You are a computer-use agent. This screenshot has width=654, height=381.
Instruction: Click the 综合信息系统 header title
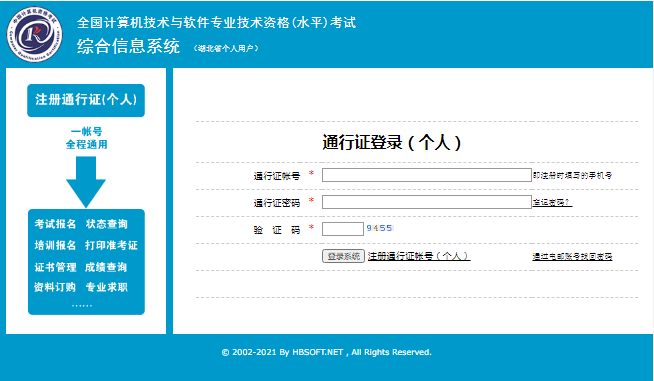pyautogui.click(x=128, y=46)
